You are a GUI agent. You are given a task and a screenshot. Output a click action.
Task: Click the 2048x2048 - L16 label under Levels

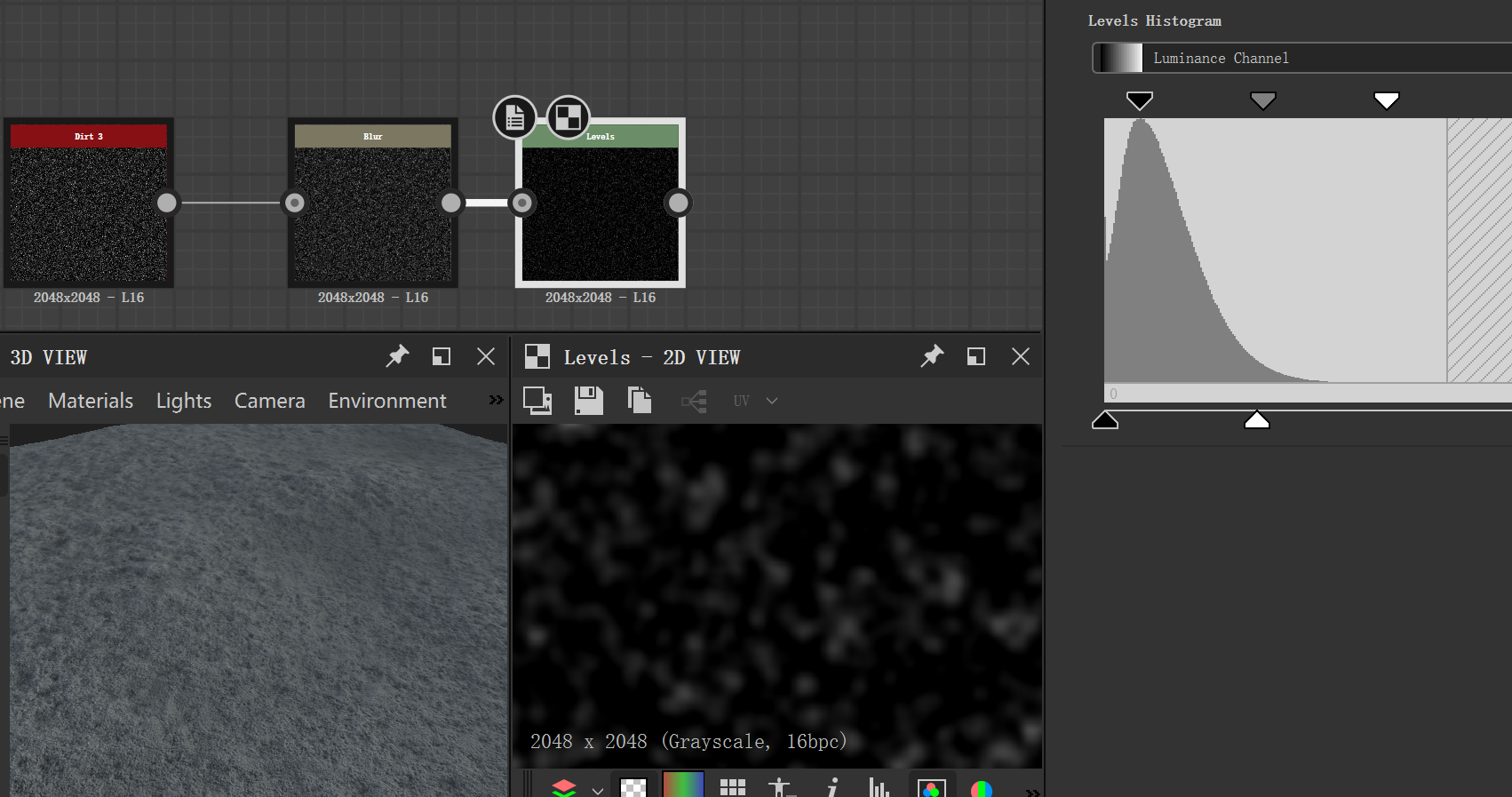point(601,298)
